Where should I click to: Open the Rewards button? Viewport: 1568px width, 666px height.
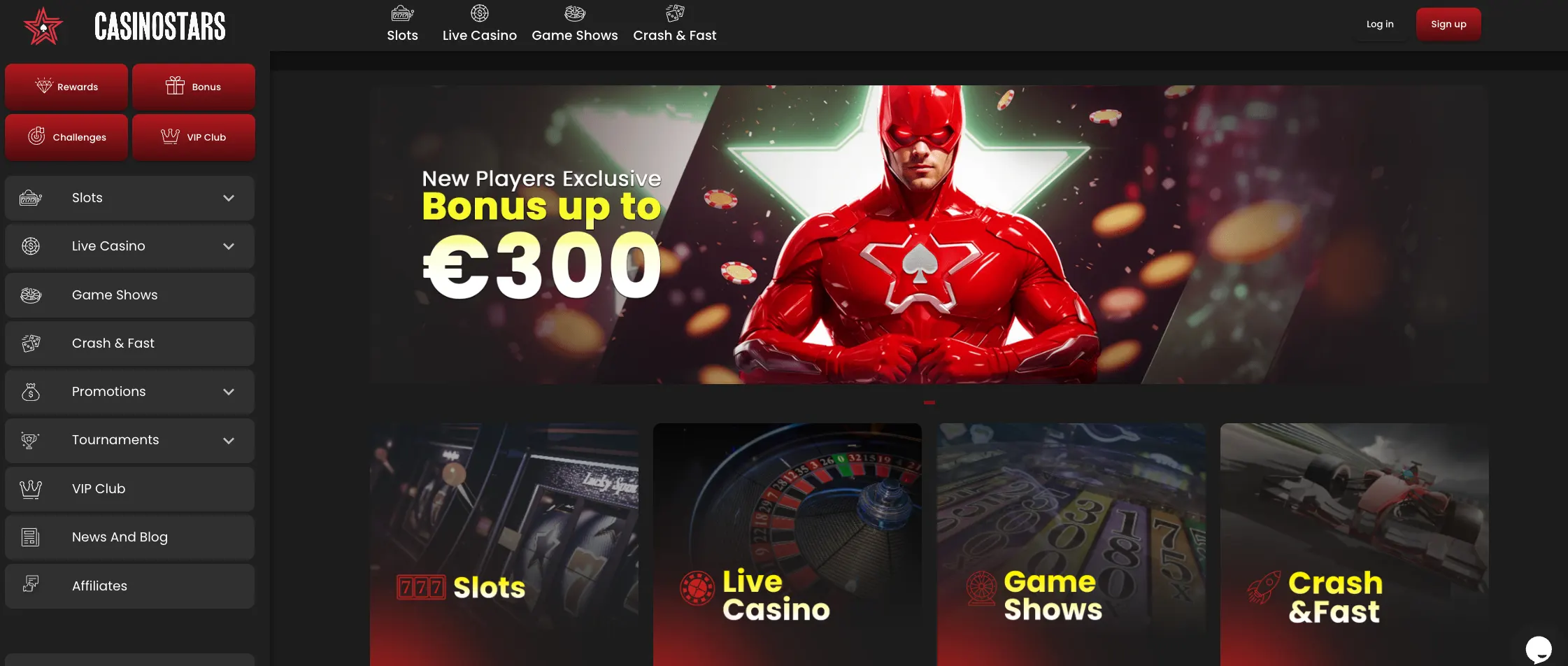click(x=66, y=87)
